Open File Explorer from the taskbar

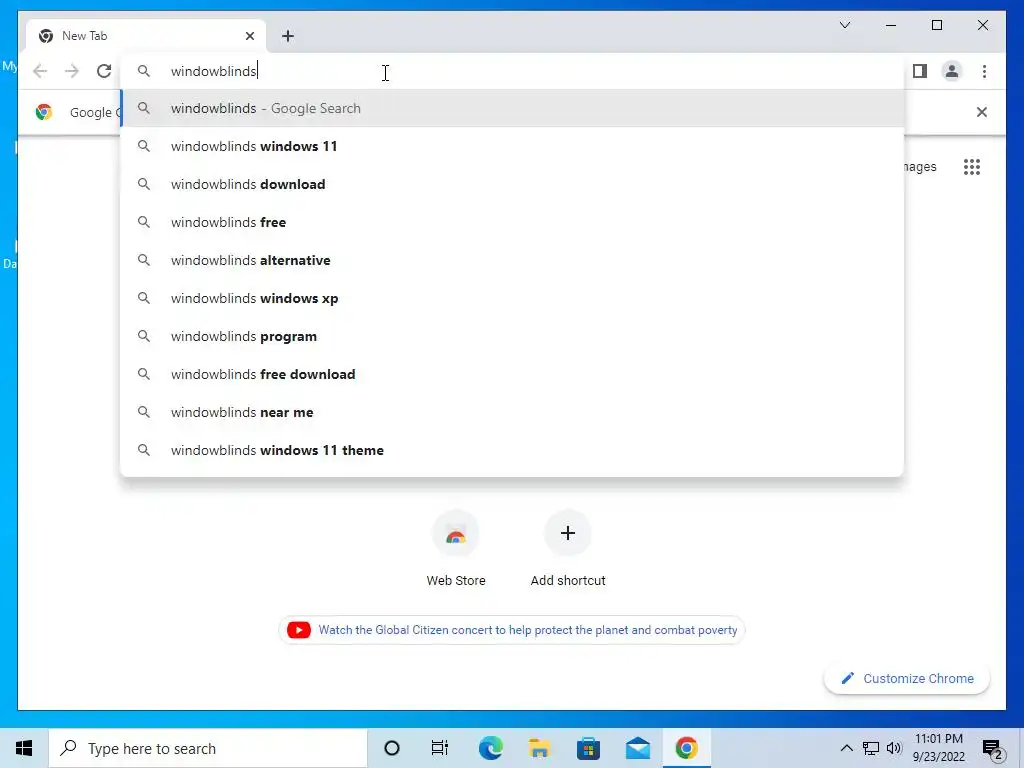pos(539,748)
